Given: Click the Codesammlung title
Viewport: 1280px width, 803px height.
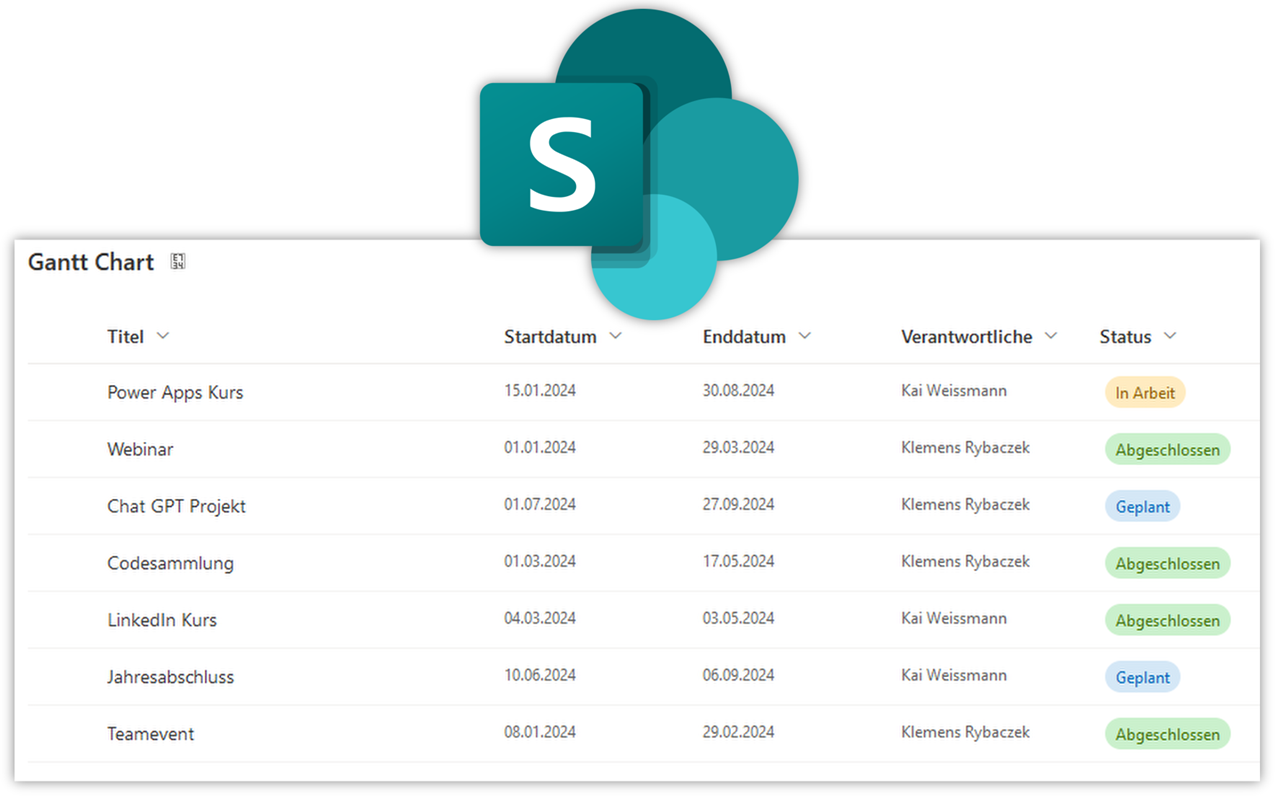Looking at the screenshot, I should click(170, 563).
